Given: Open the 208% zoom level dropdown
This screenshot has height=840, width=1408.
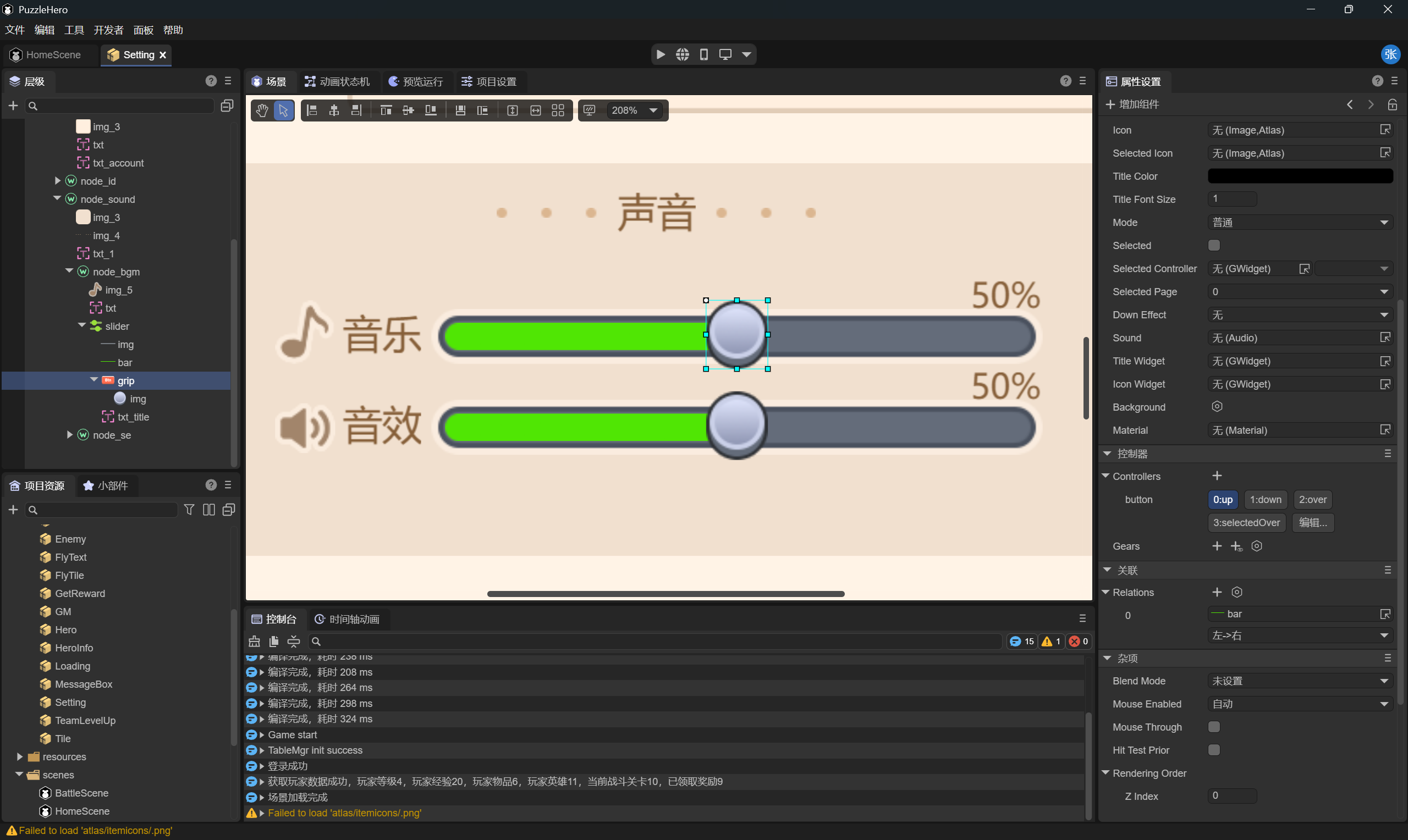Looking at the screenshot, I should coord(653,110).
